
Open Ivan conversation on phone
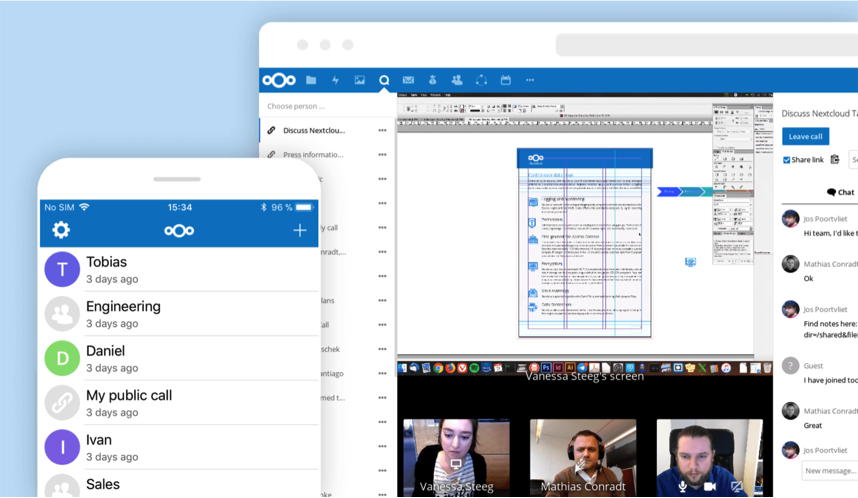pyautogui.click(x=179, y=447)
